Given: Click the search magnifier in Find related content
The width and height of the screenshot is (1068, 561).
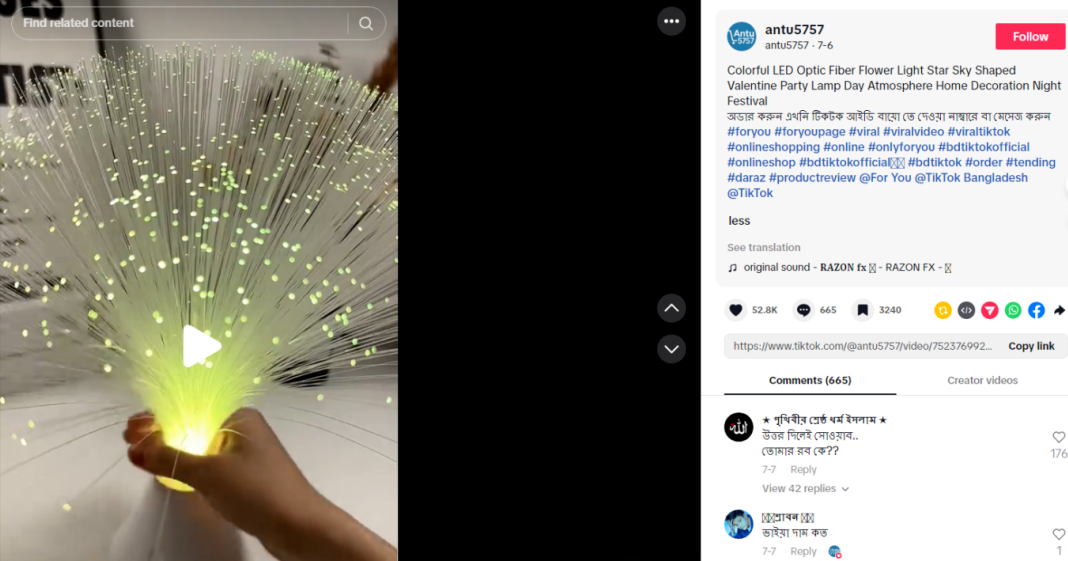Looking at the screenshot, I should pyautogui.click(x=366, y=23).
